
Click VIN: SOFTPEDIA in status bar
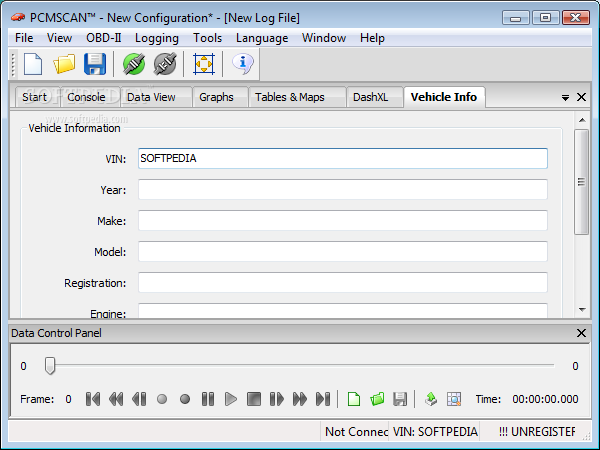tap(435, 432)
